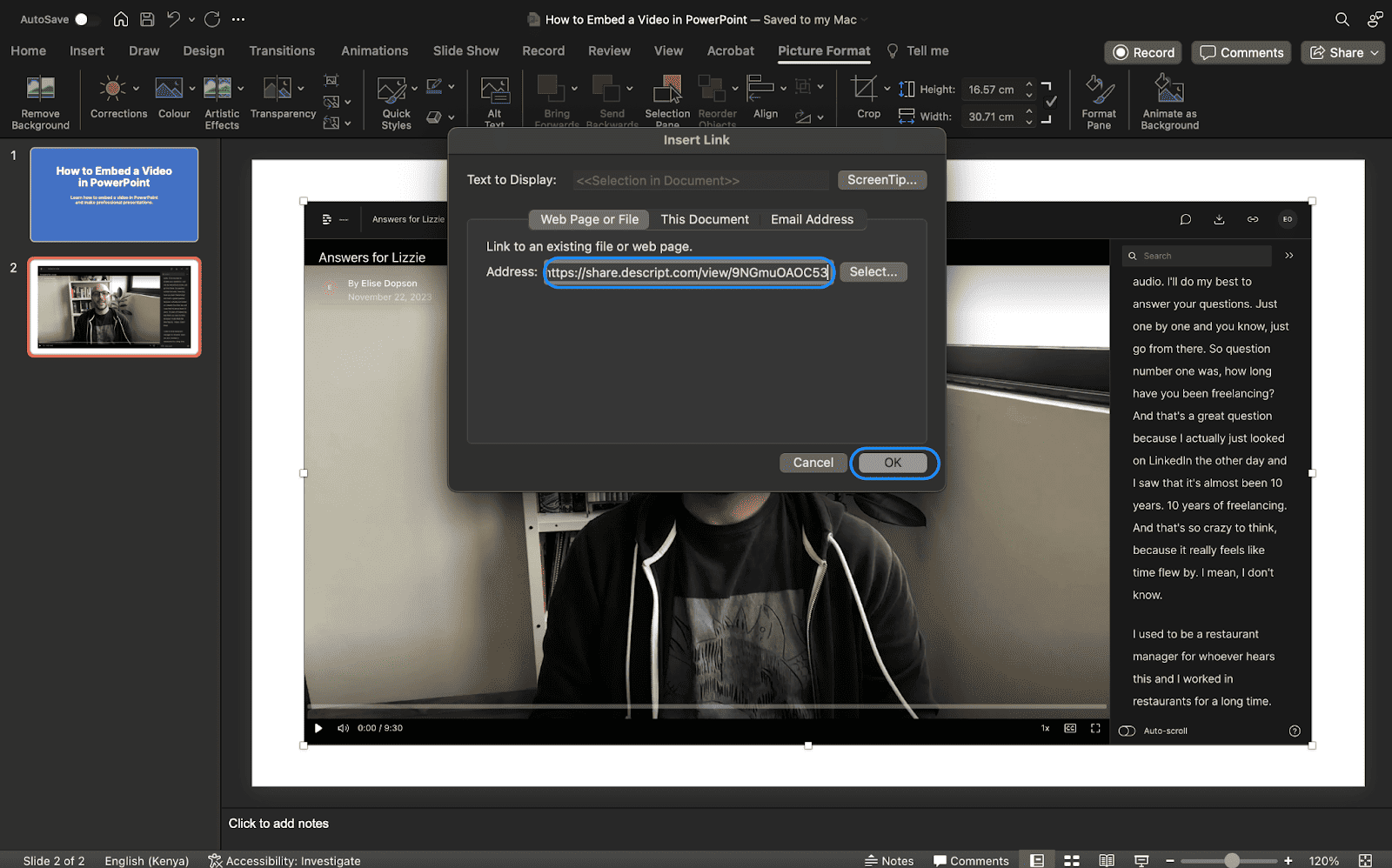Select slide 1 thumbnail

click(114, 194)
